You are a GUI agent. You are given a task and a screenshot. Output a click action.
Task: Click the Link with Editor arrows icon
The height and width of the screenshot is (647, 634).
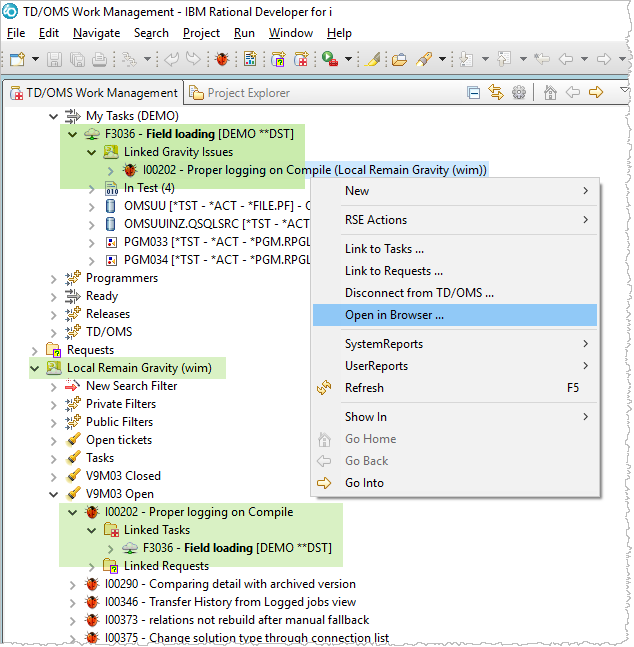point(496,93)
